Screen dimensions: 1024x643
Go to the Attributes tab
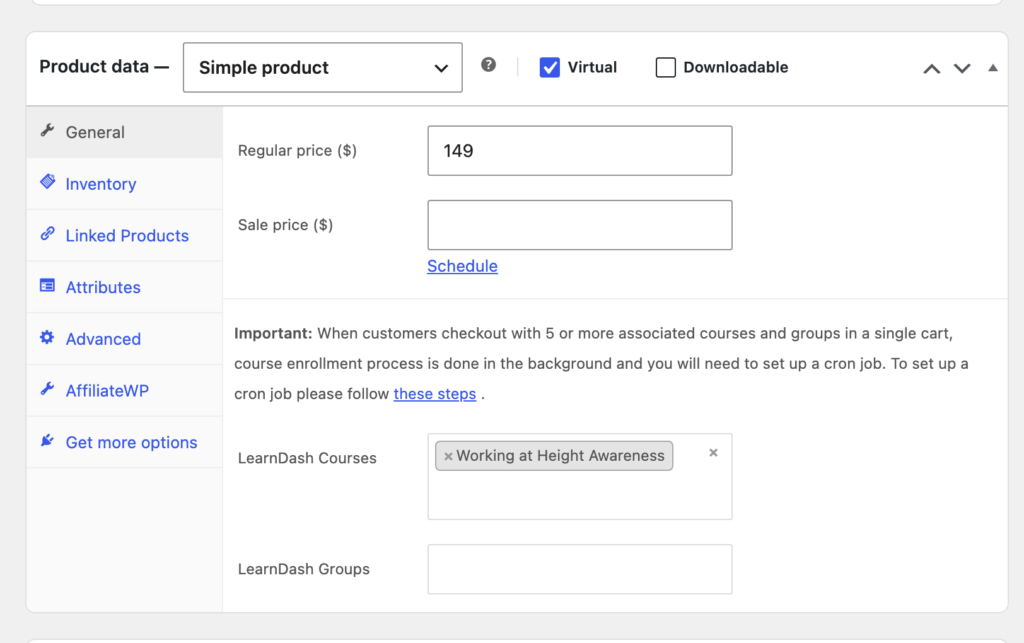click(x=124, y=287)
